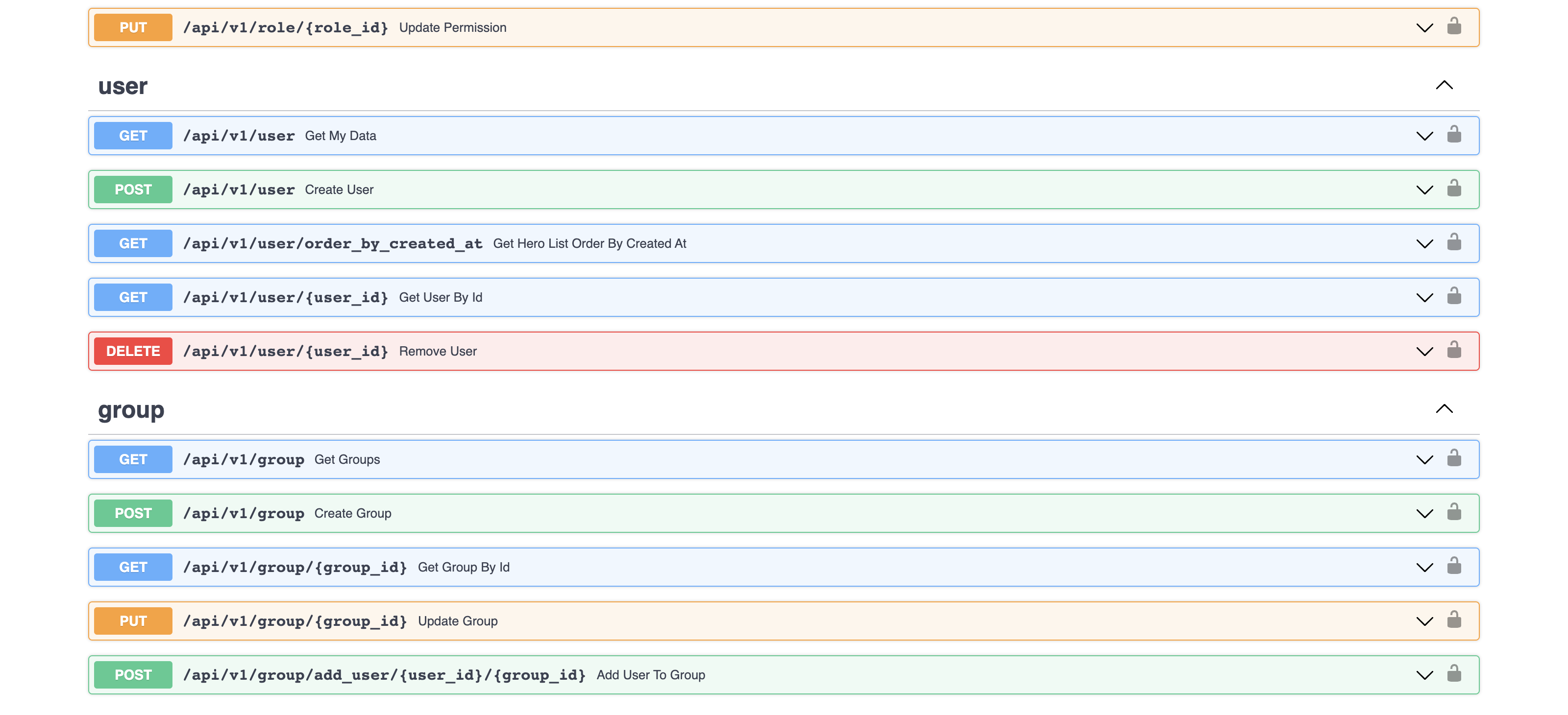1568x715 pixels.
Task: Collapse the group section chevron
Action: tap(1444, 409)
